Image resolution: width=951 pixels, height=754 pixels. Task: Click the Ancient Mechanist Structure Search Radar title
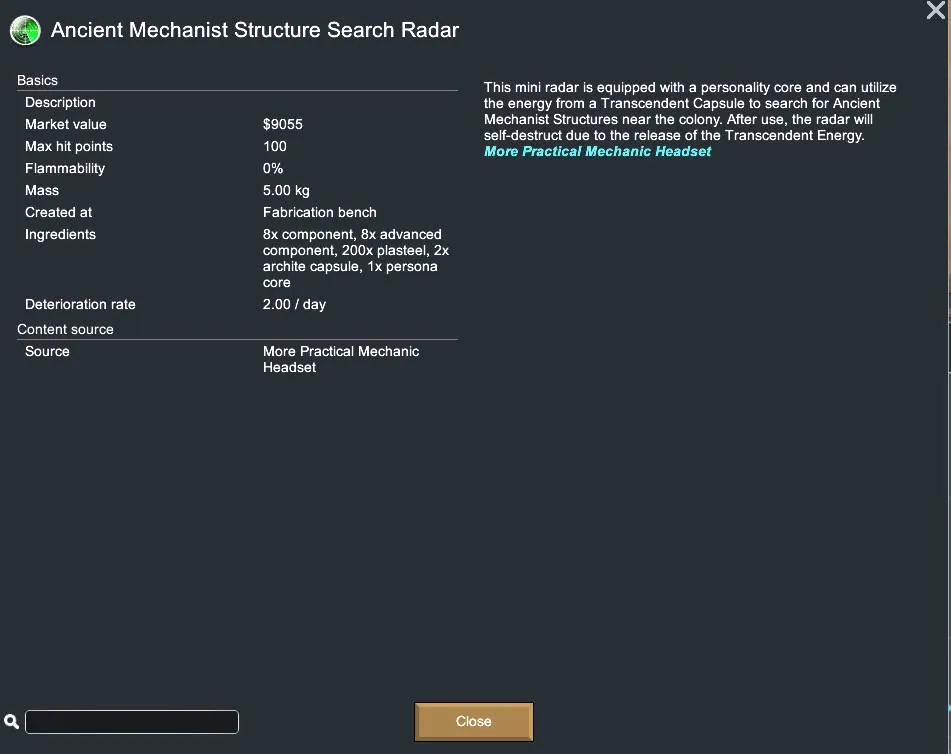coord(255,30)
